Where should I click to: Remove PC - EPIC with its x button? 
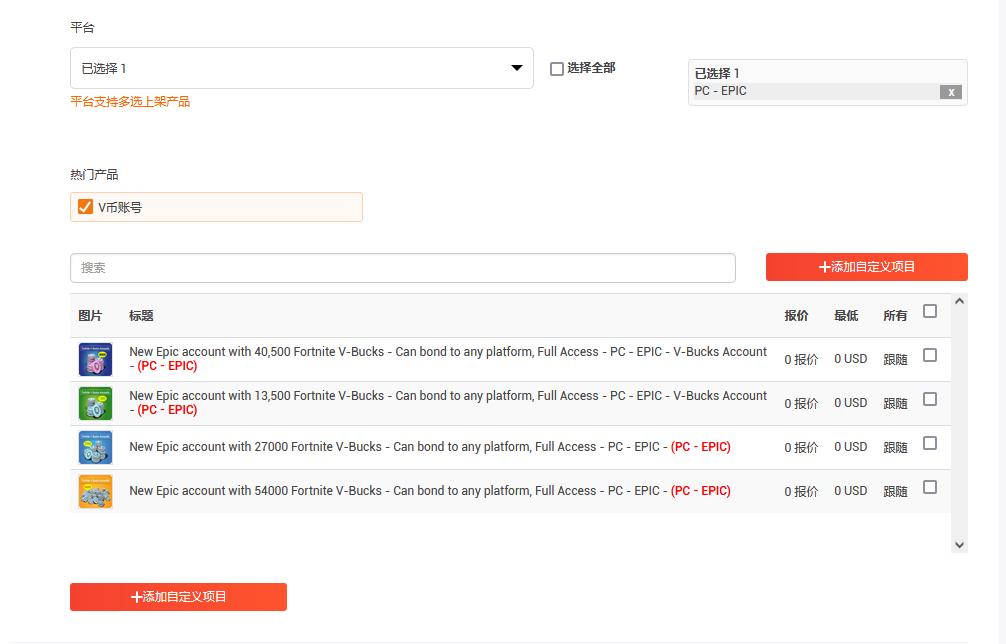pos(951,92)
